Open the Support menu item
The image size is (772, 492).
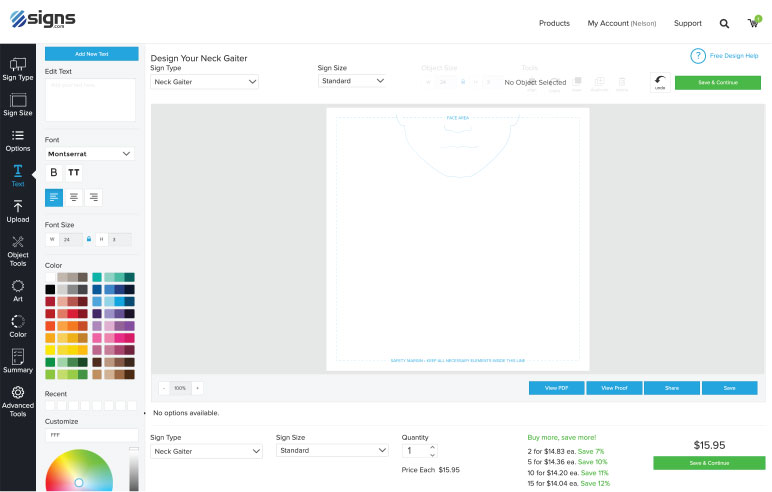pos(687,23)
